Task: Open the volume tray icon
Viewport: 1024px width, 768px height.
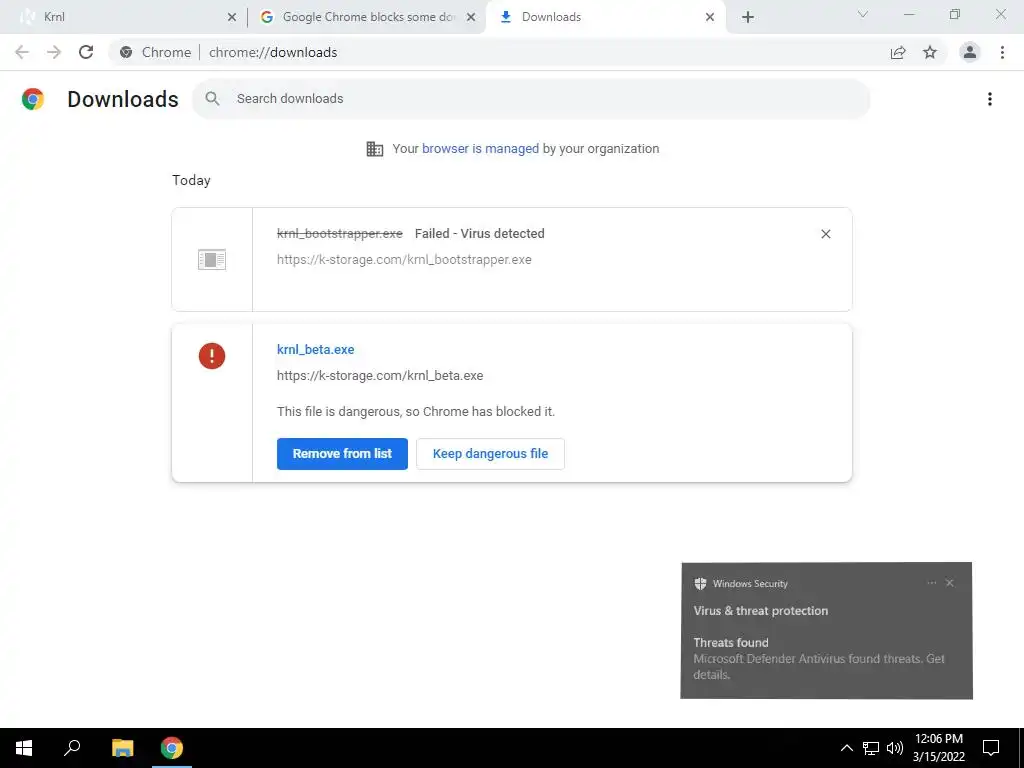Action: pyautogui.click(x=895, y=748)
